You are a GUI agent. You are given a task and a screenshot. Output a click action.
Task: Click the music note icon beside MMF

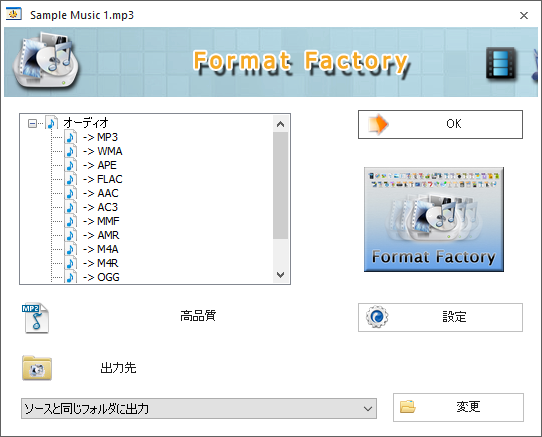71,221
